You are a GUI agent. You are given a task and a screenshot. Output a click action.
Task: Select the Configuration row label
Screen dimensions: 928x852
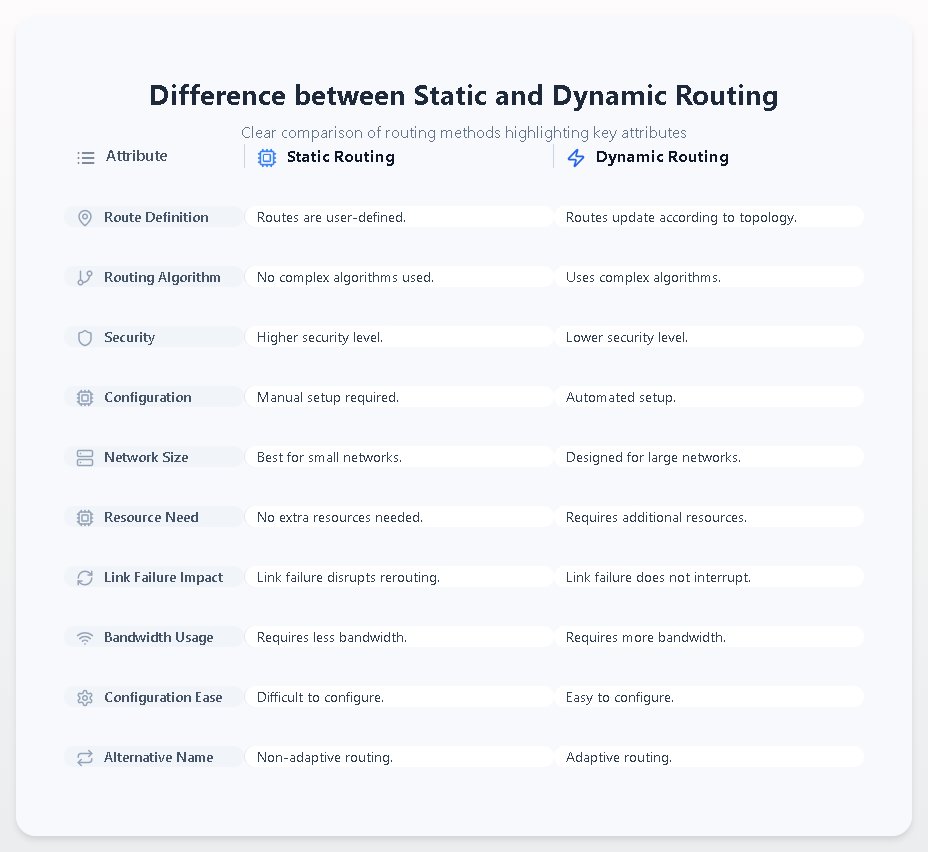click(148, 398)
